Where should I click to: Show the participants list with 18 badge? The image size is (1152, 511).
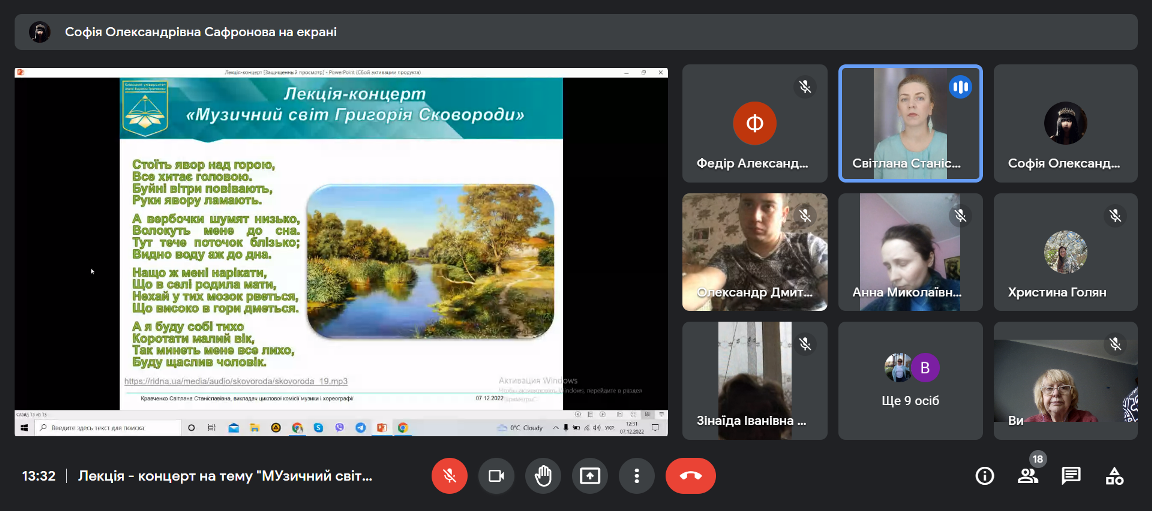pyautogui.click(x=1027, y=476)
